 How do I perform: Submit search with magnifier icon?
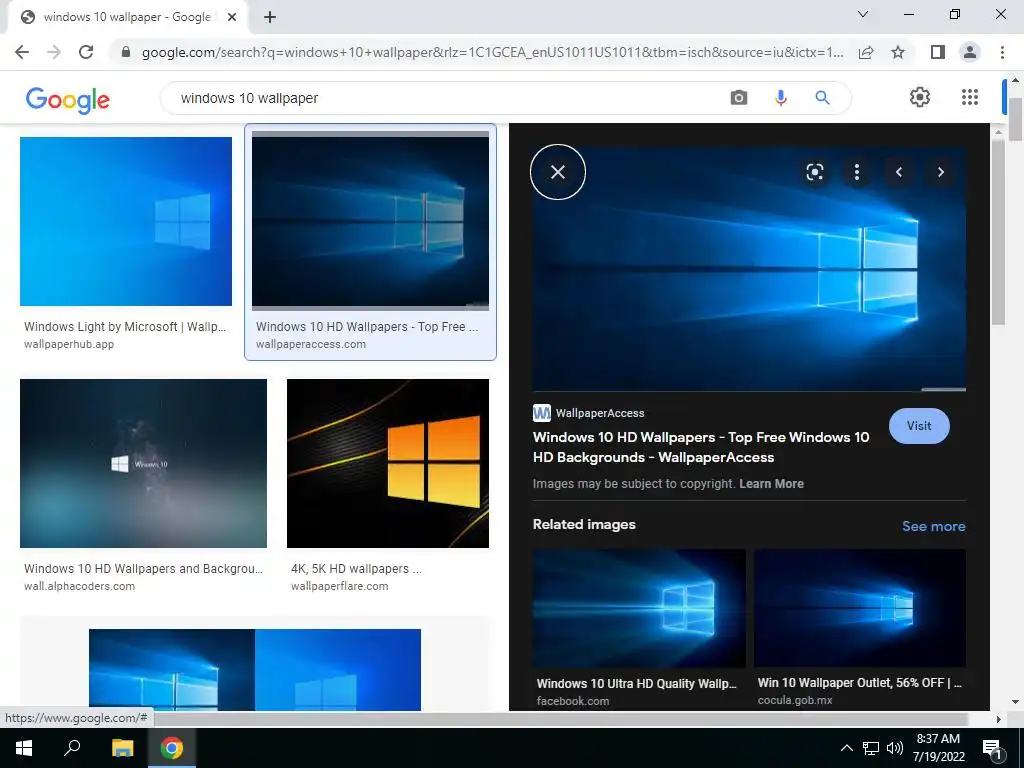[822, 98]
